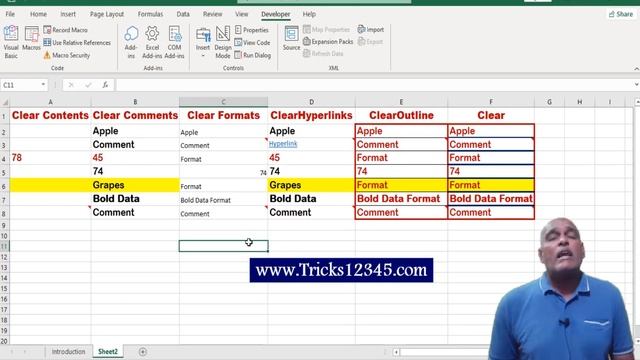640x360 pixels.
Task: Open the File tab
Action: (10, 14)
